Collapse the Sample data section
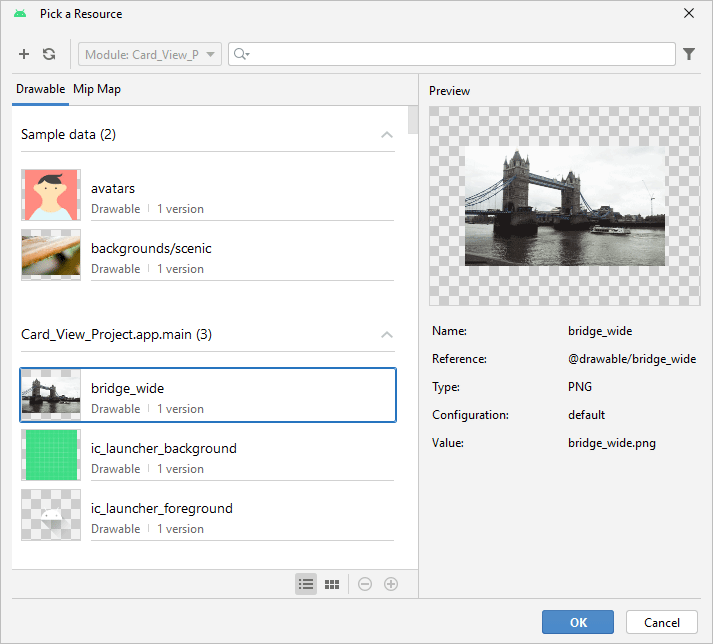The width and height of the screenshot is (713, 644). tap(387, 135)
